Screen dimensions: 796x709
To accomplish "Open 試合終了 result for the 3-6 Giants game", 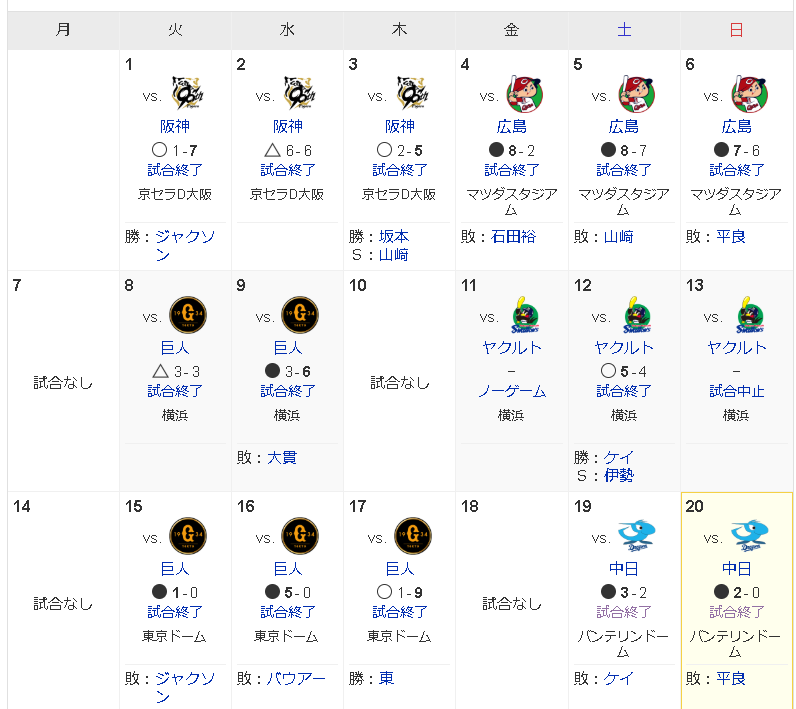I will 287,391.
